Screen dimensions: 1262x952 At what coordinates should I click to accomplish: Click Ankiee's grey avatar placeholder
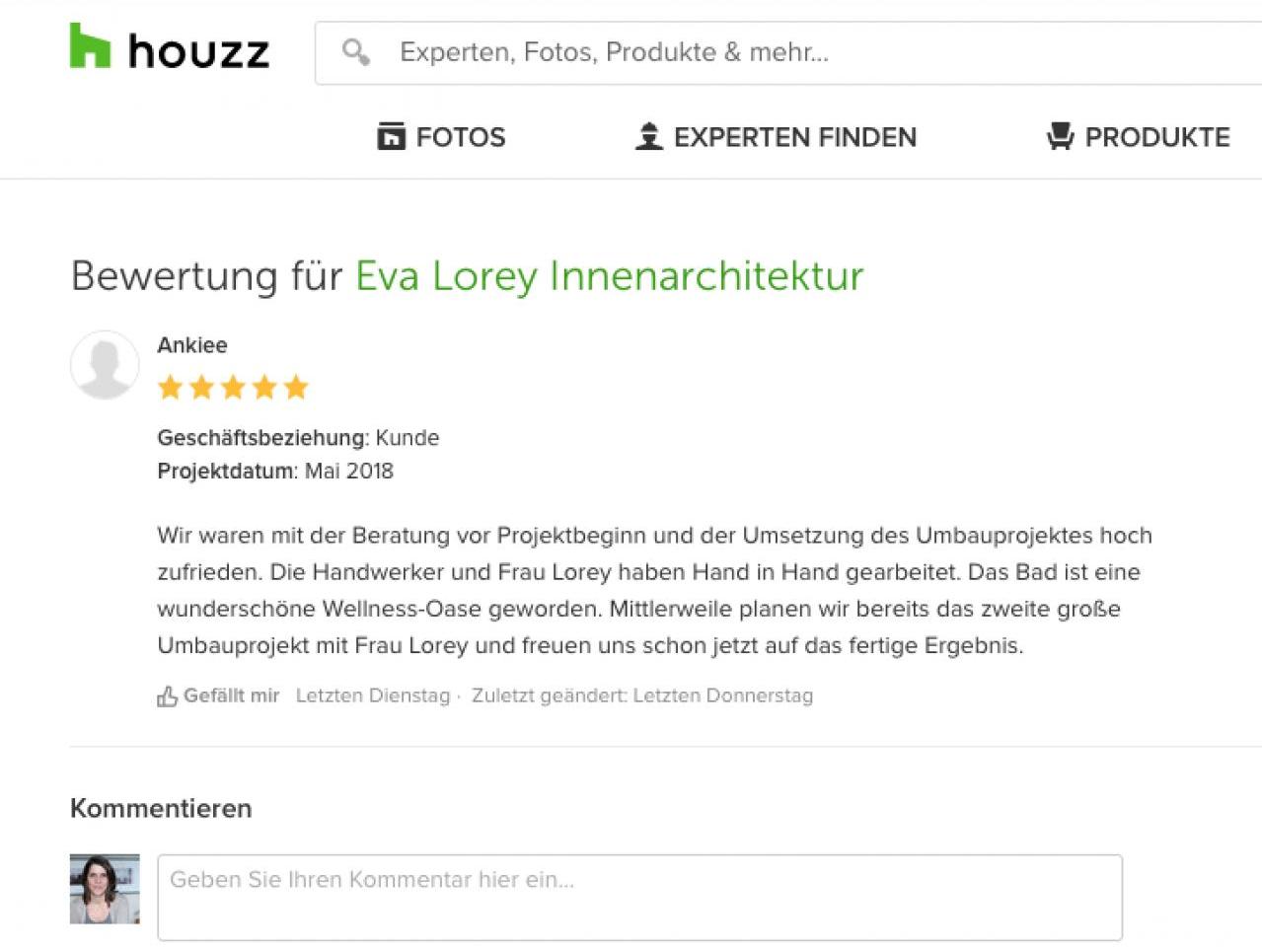105,365
